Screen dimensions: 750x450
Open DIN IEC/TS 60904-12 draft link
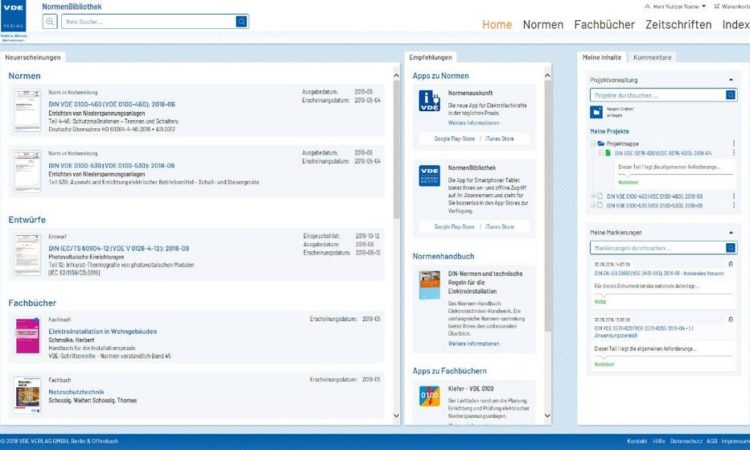pyautogui.click(x=119, y=249)
